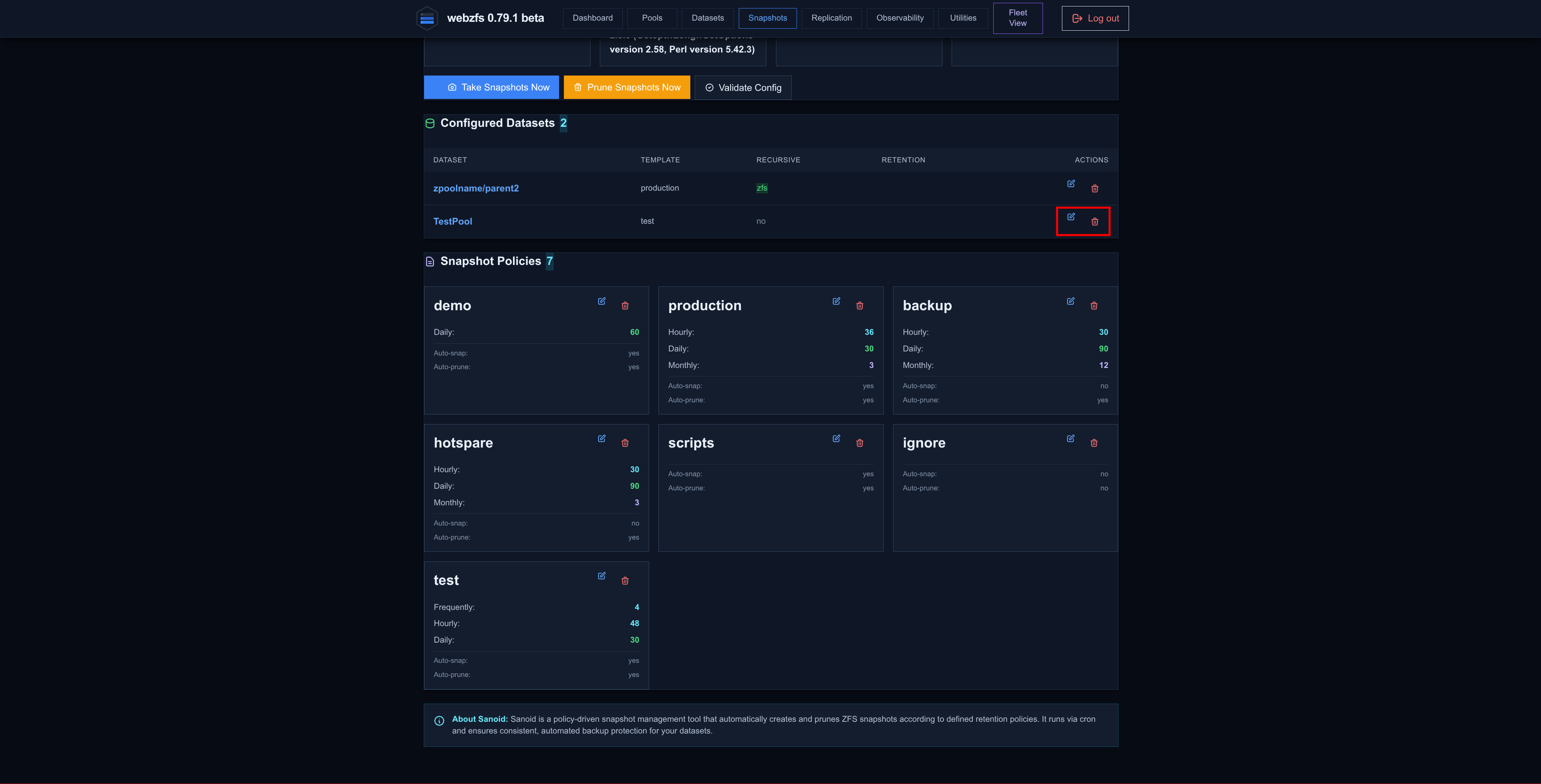Delete the zpoolname/parent2 dataset entry

coord(1095,188)
